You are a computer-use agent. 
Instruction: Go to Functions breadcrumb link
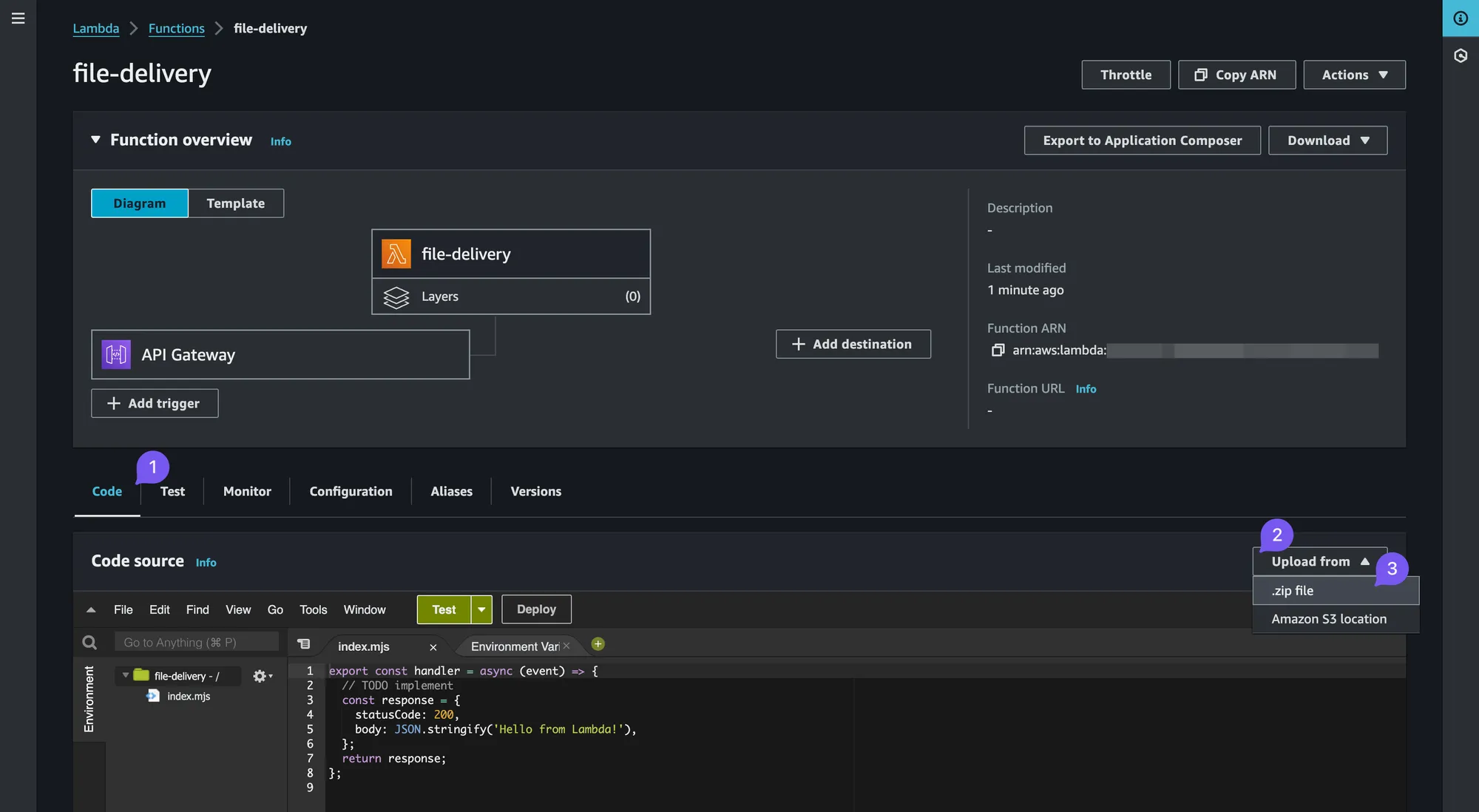176,28
